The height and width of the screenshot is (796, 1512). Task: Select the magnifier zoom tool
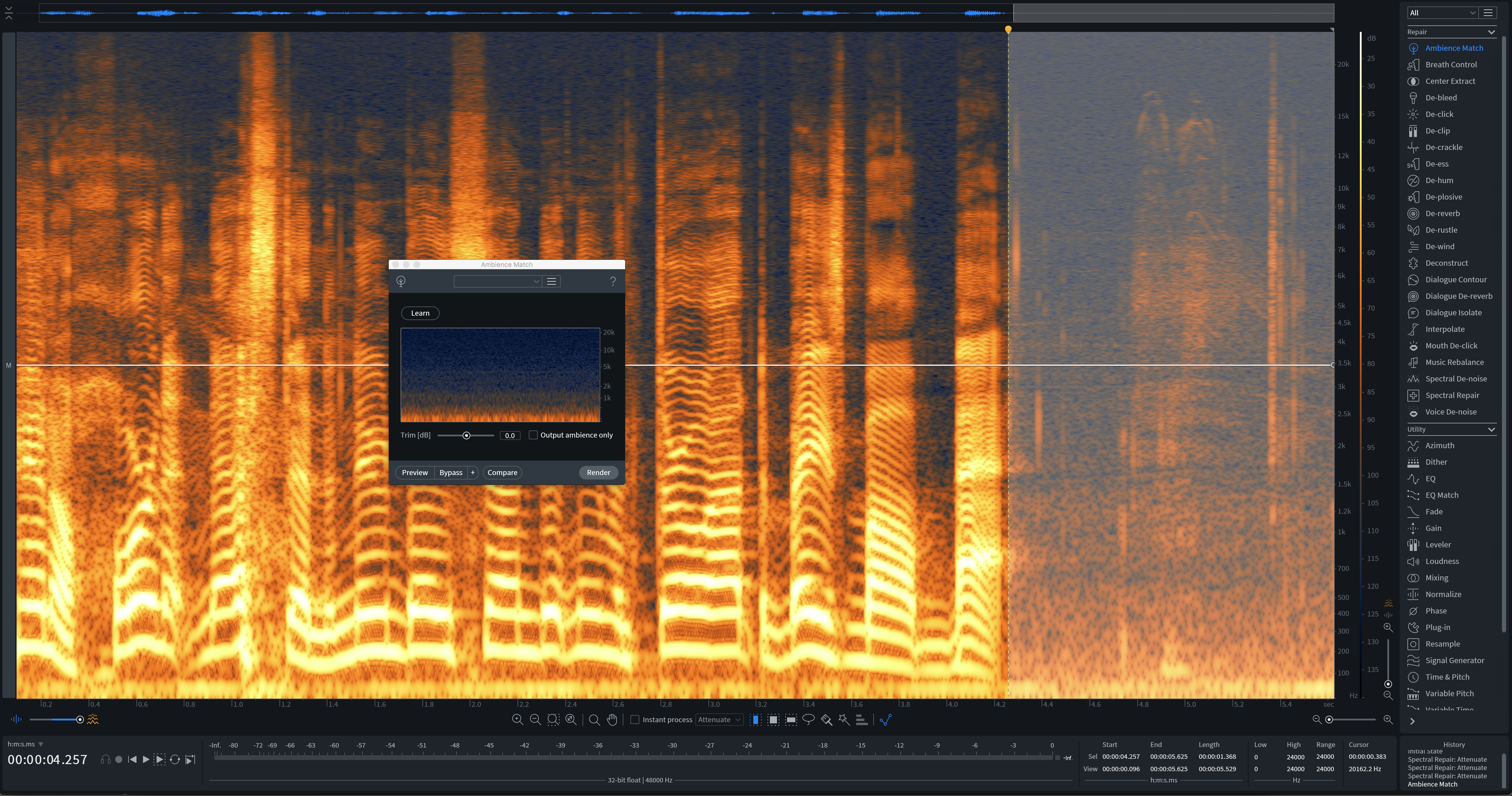click(594, 720)
